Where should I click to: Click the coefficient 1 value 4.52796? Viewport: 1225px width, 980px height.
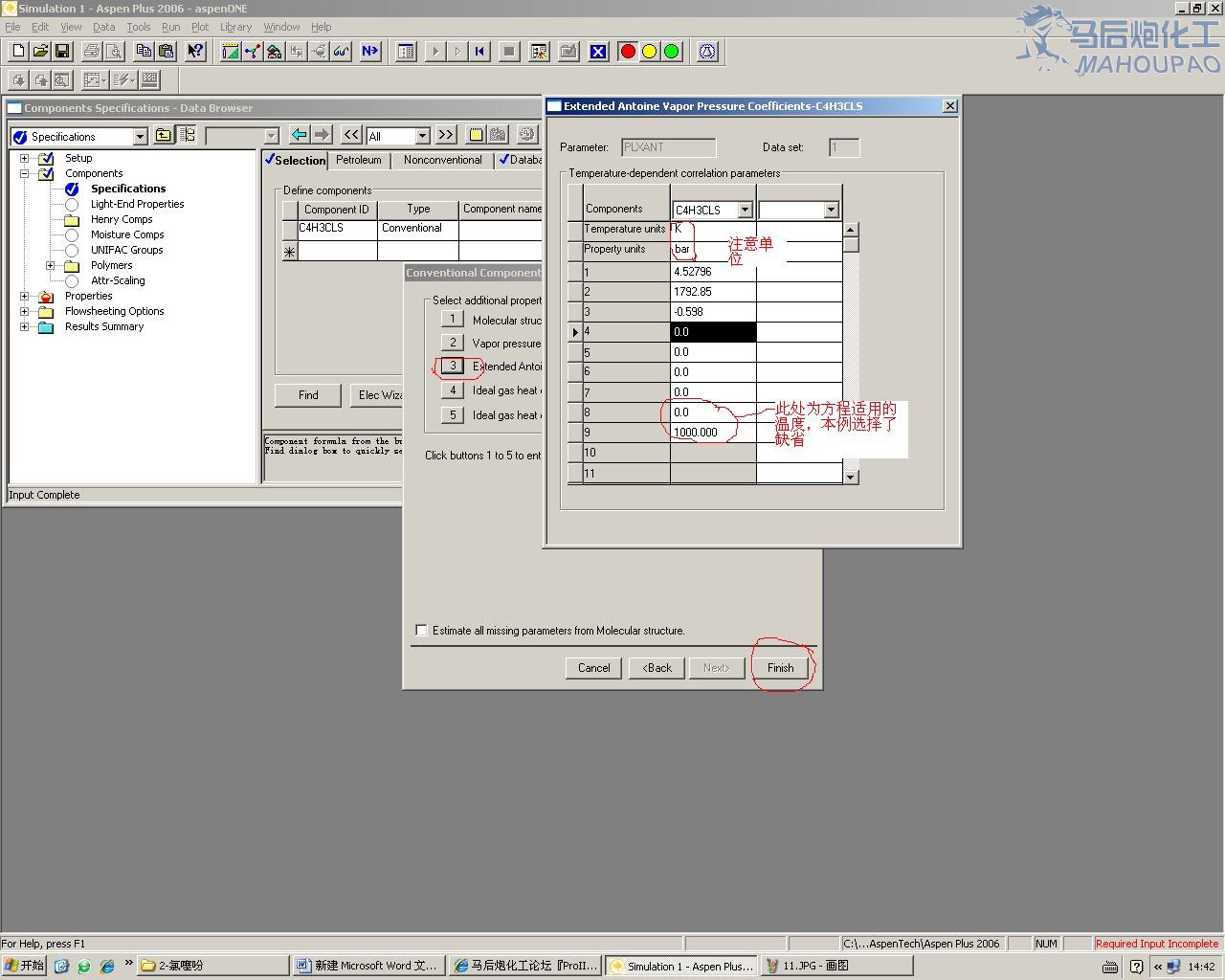coord(713,272)
